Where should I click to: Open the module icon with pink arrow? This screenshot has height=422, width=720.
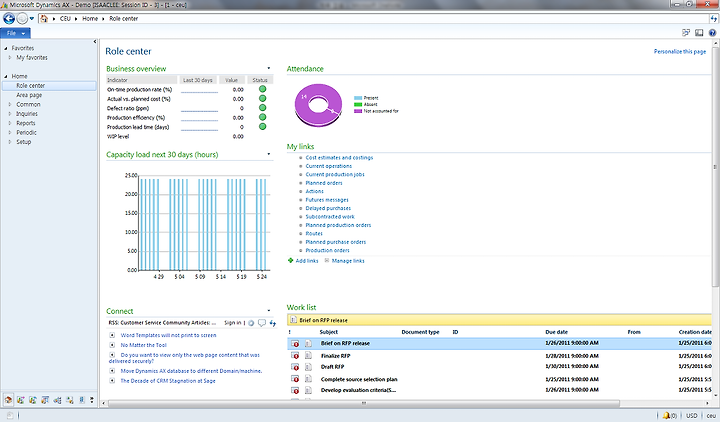point(21,400)
